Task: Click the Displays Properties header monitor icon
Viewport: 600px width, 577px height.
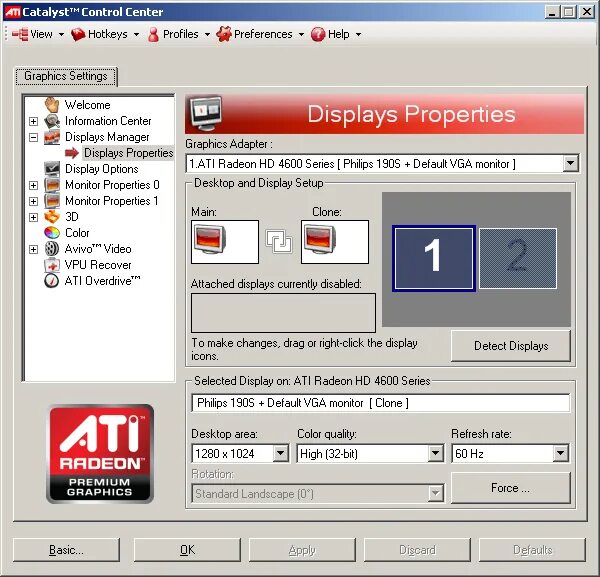Action: [x=206, y=113]
